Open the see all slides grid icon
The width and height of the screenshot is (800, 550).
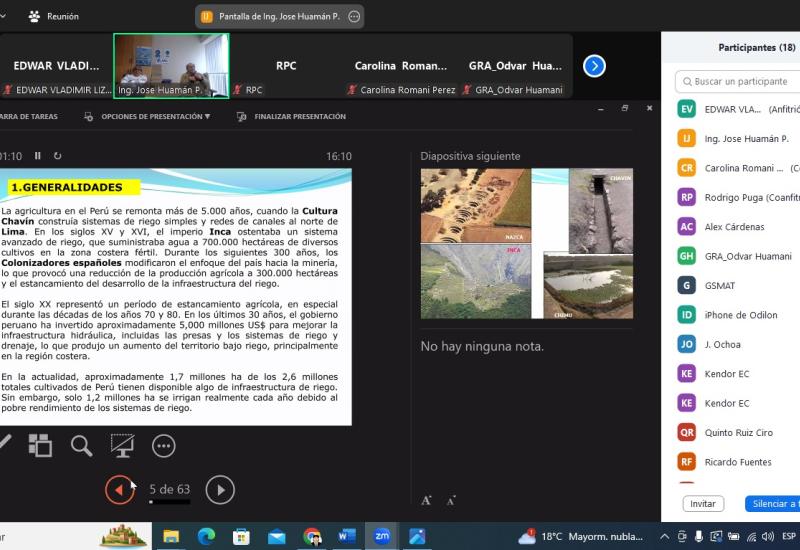pyautogui.click(x=40, y=446)
